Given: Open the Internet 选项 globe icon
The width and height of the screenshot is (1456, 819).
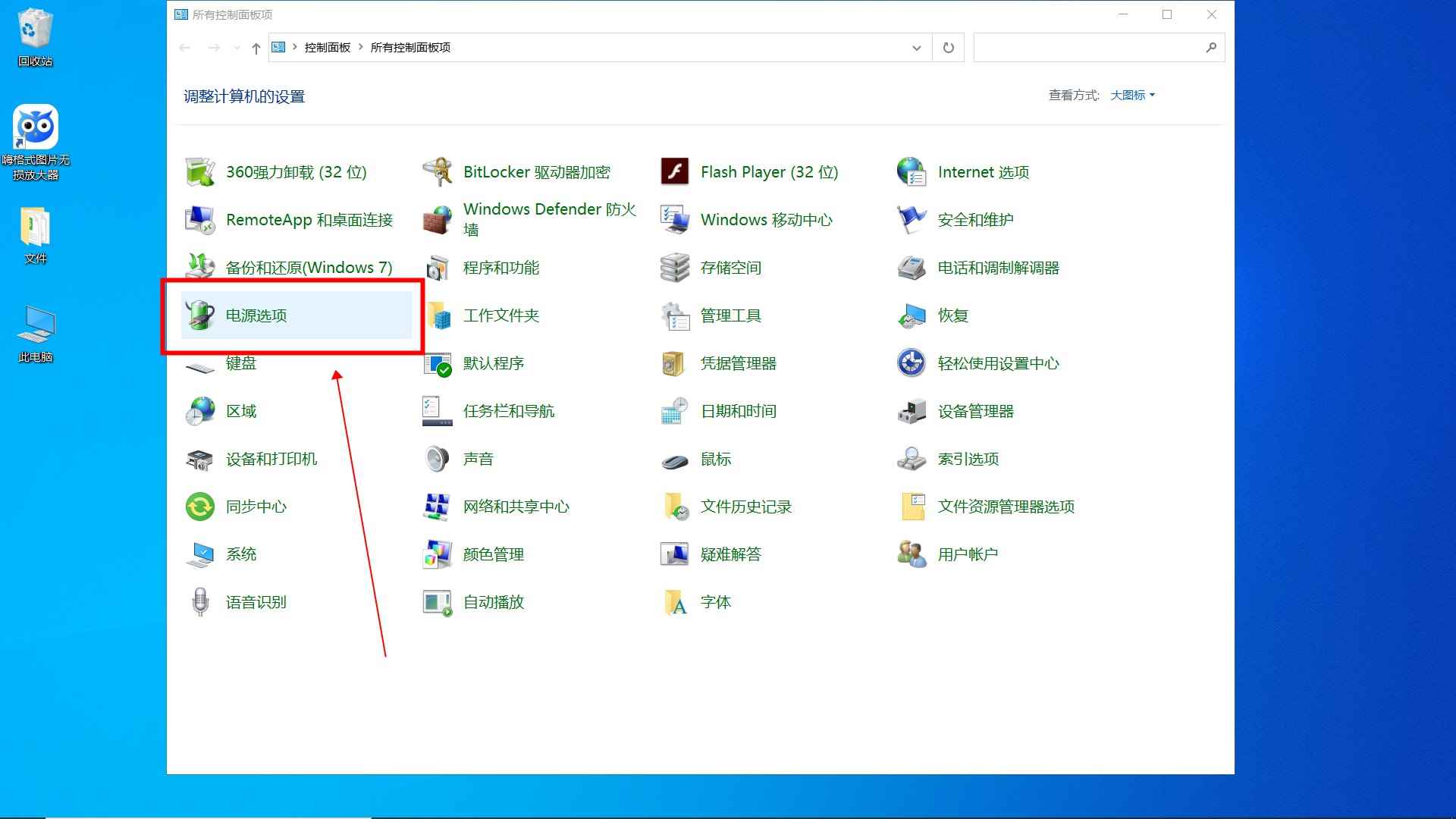Looking at the screenshot, I should pyautogui.click(x=912, y=172).
